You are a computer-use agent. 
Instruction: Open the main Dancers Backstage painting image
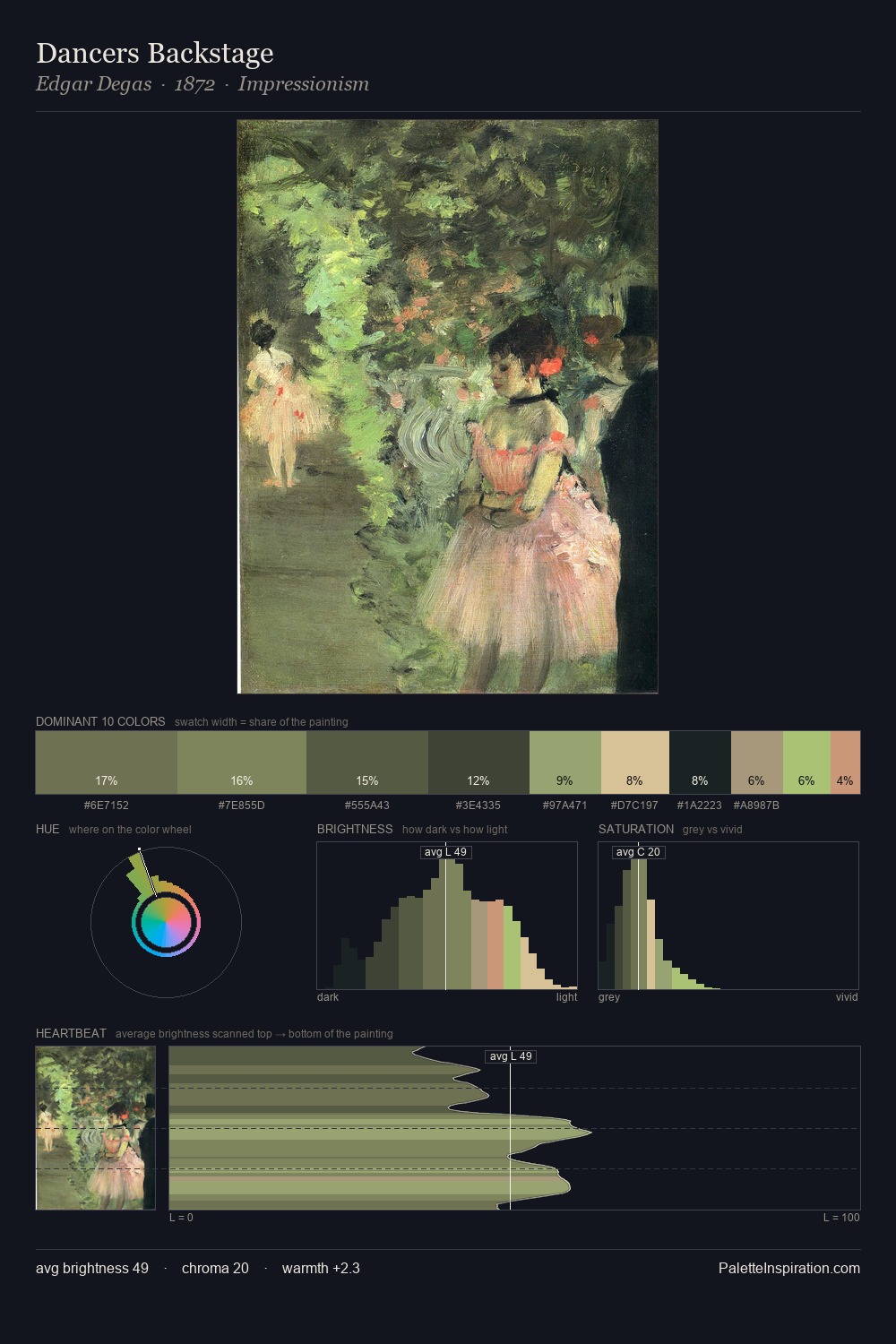[x=448, y=407]
